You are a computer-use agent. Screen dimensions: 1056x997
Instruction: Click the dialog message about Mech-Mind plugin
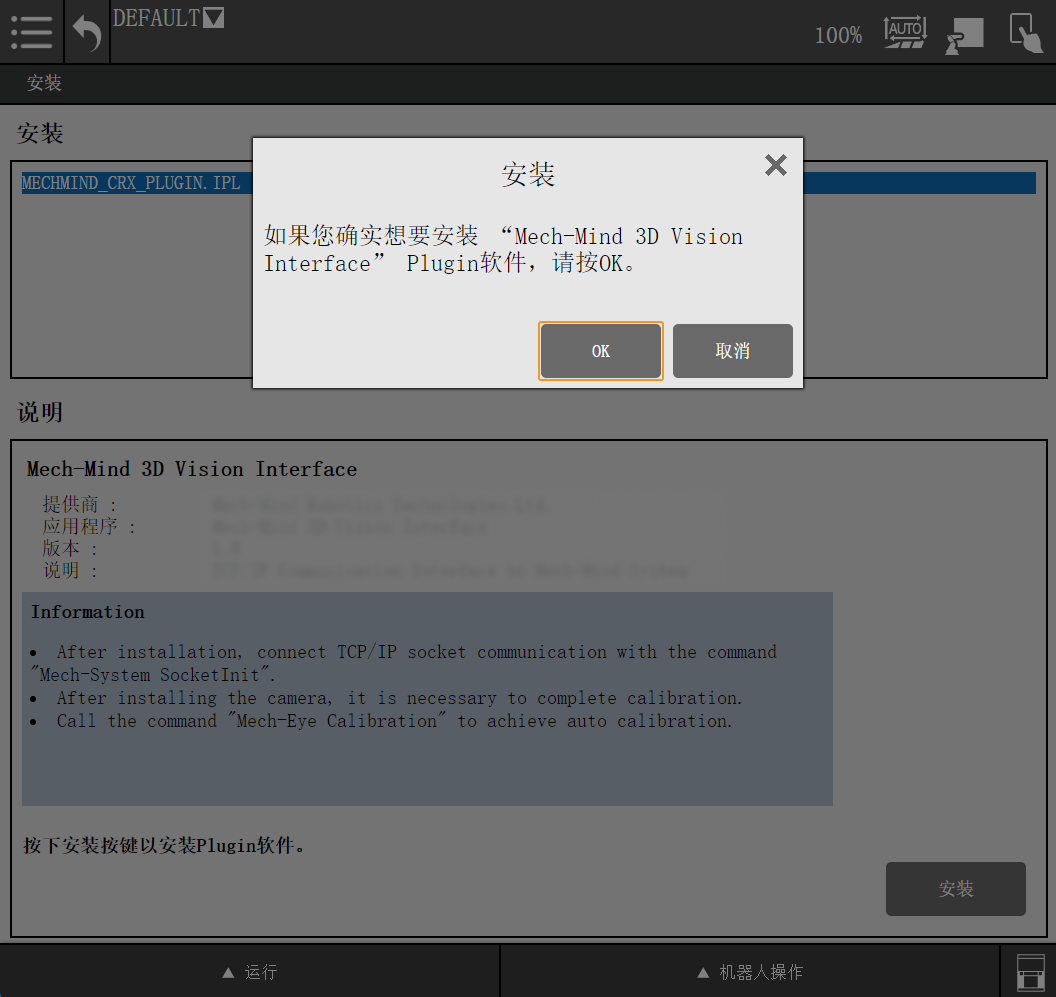point(503,249)
